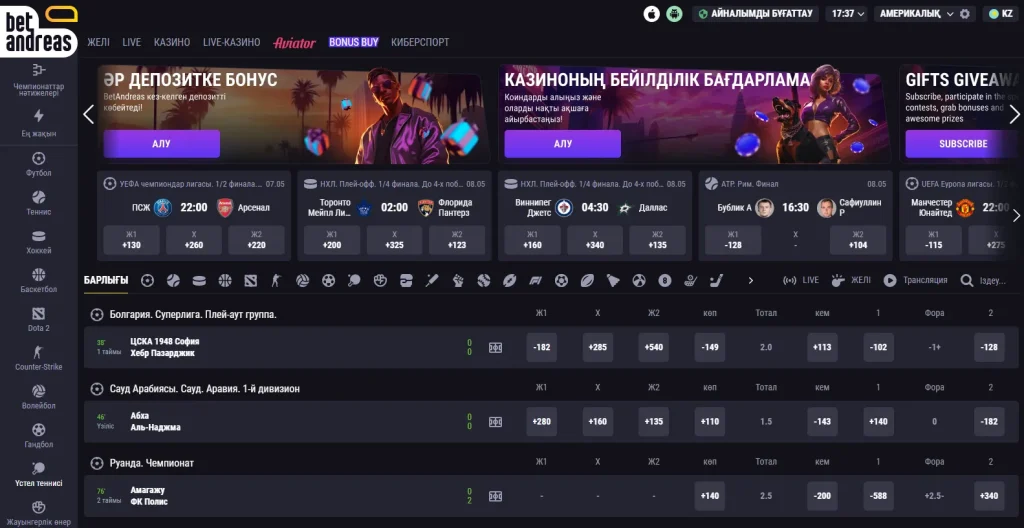Select X +325 for Торонто vs Флорида
1024x528 pixels.
(x=394, y=240)
